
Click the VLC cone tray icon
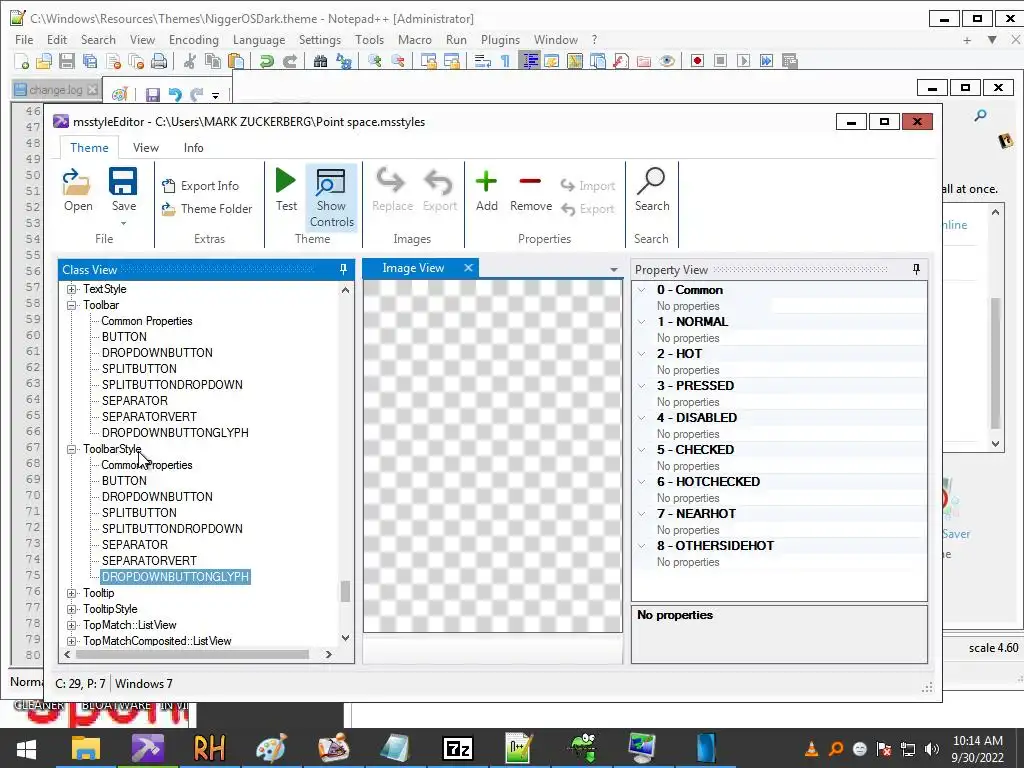[x=811, y=749]
